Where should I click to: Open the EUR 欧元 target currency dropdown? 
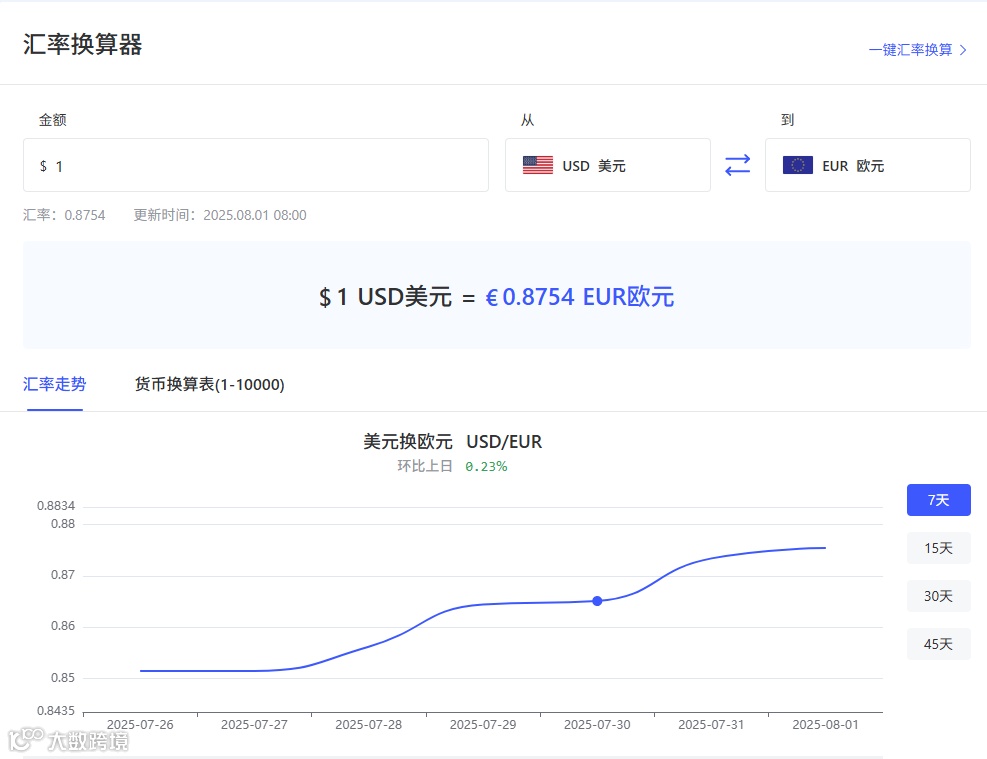867,165
